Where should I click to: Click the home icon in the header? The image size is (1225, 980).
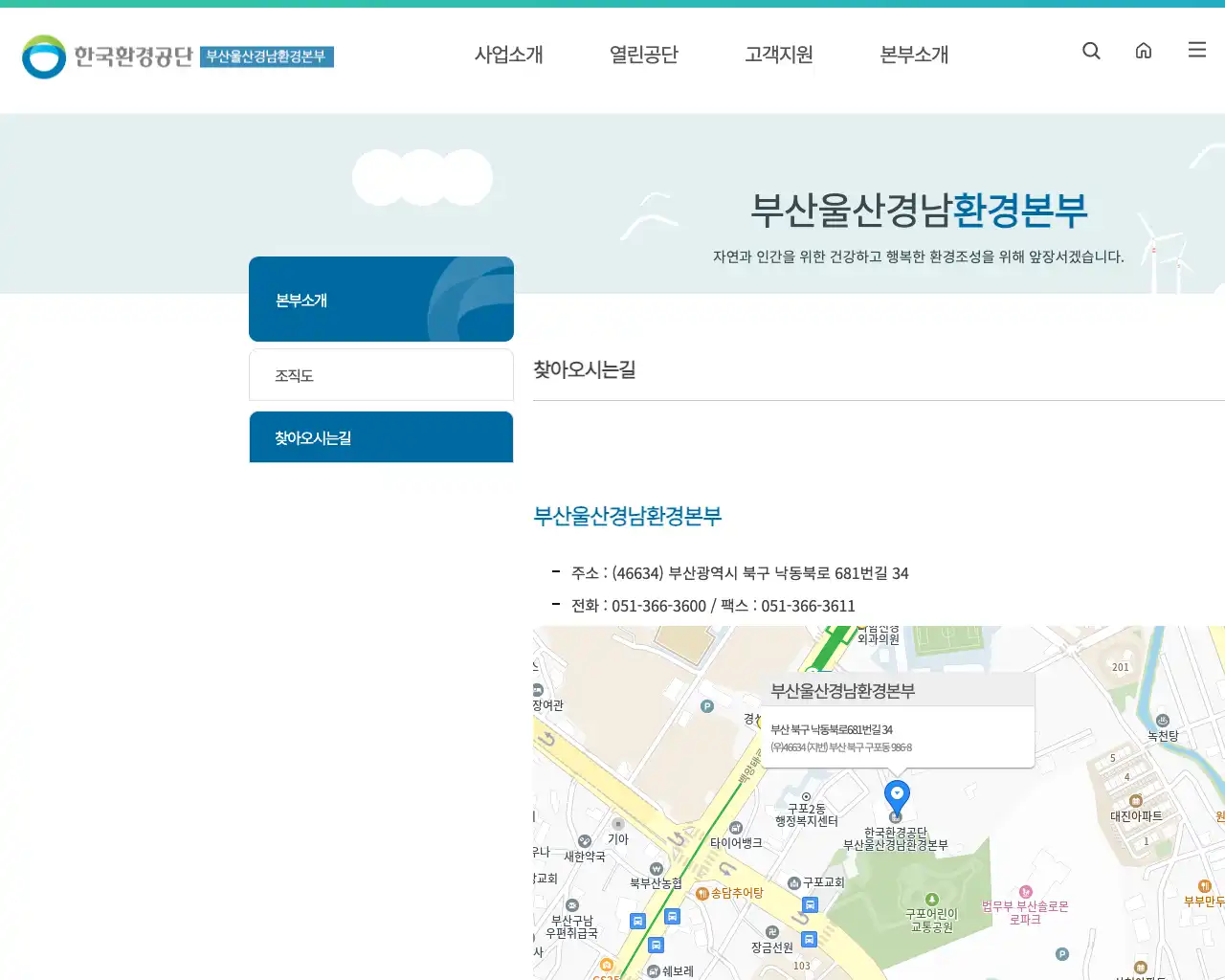(1144, 51)
